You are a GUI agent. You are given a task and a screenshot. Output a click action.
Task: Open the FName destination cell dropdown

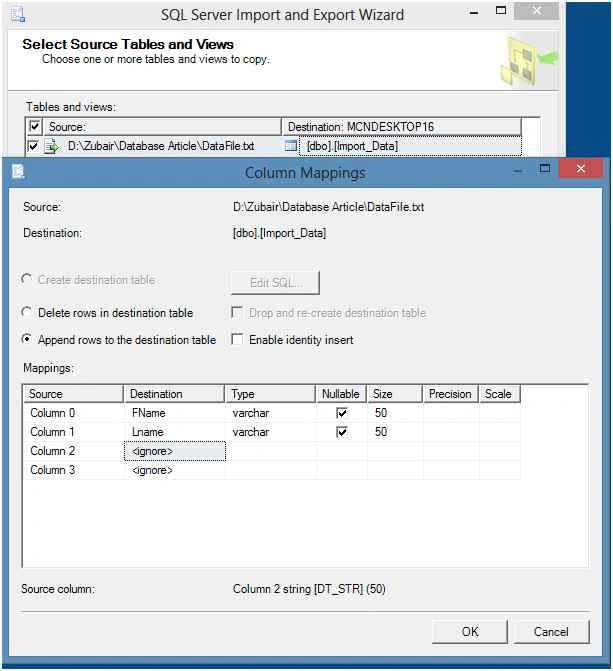[175, 413]
